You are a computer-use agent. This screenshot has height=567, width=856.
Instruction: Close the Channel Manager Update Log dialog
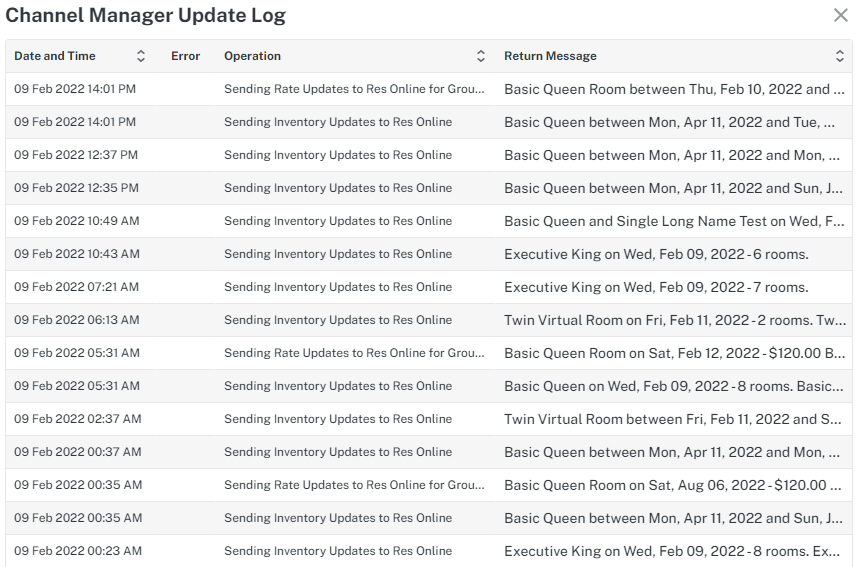(x=841, y=15)
